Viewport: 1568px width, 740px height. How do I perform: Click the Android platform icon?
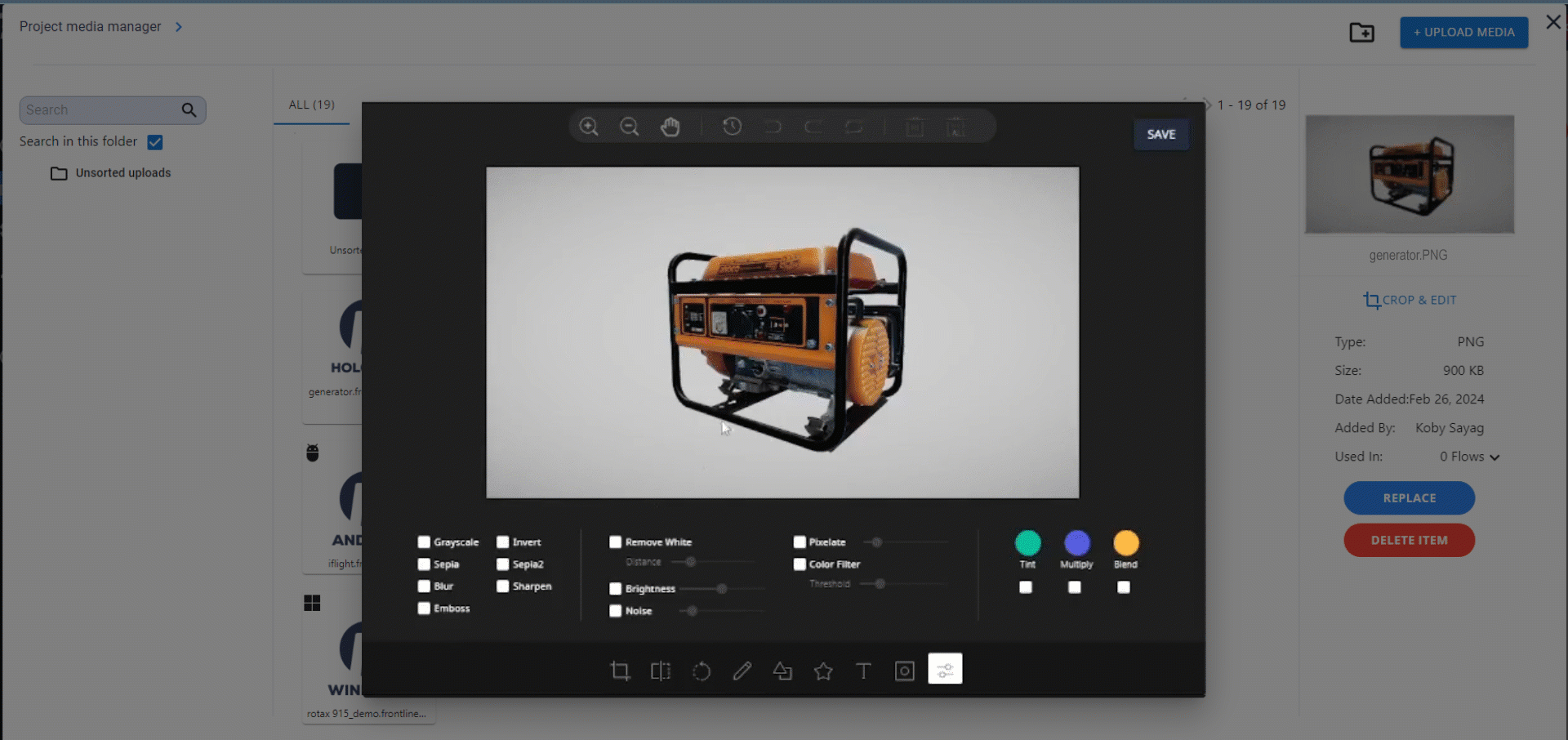(313, 452)
